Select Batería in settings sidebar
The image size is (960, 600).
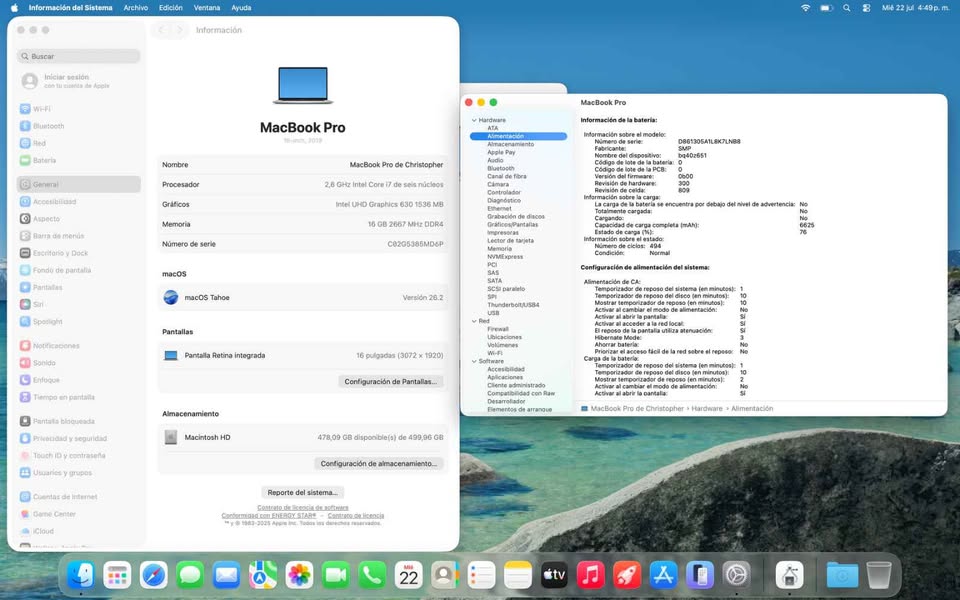click(79, 160)
